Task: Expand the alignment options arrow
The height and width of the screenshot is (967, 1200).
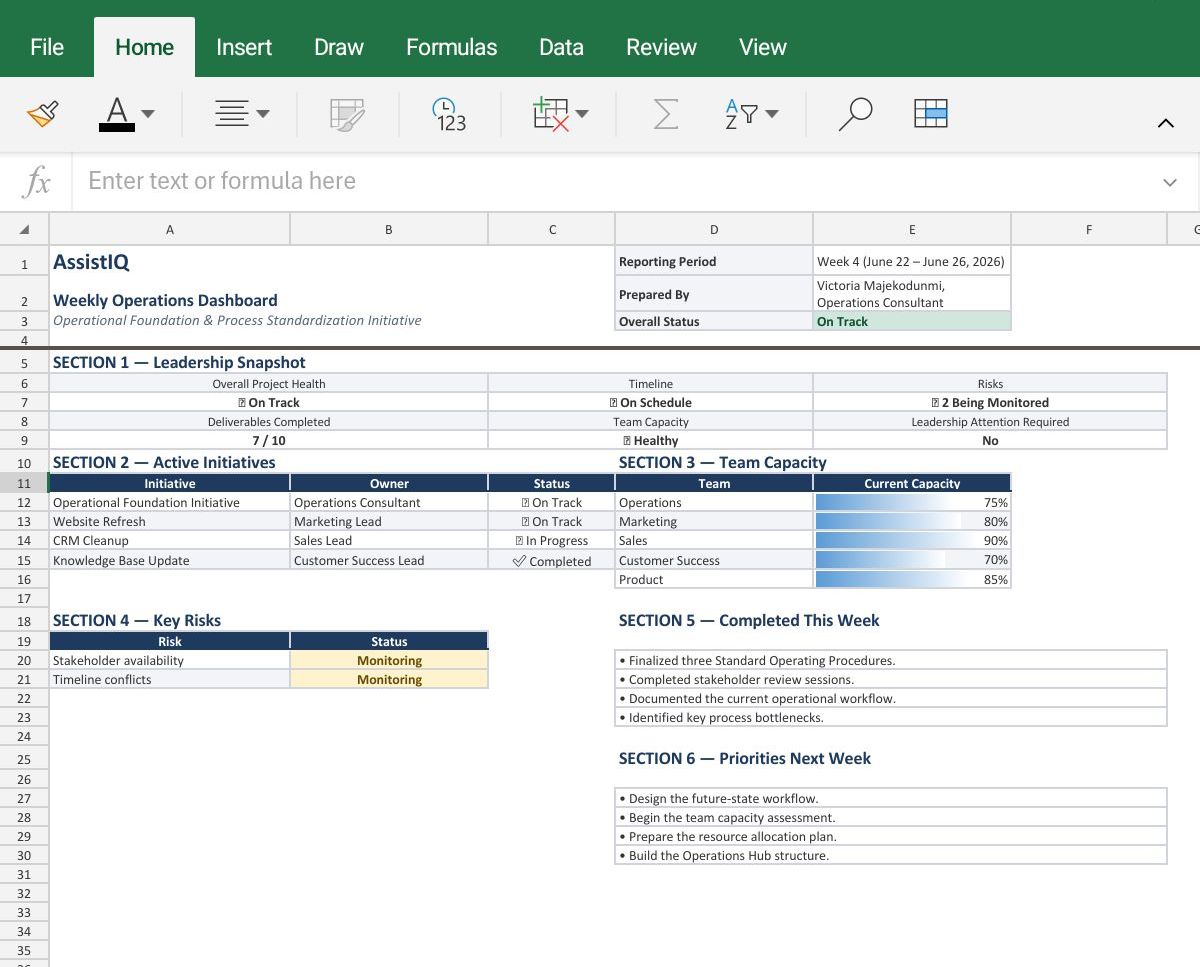Action: tap(263, 114)
